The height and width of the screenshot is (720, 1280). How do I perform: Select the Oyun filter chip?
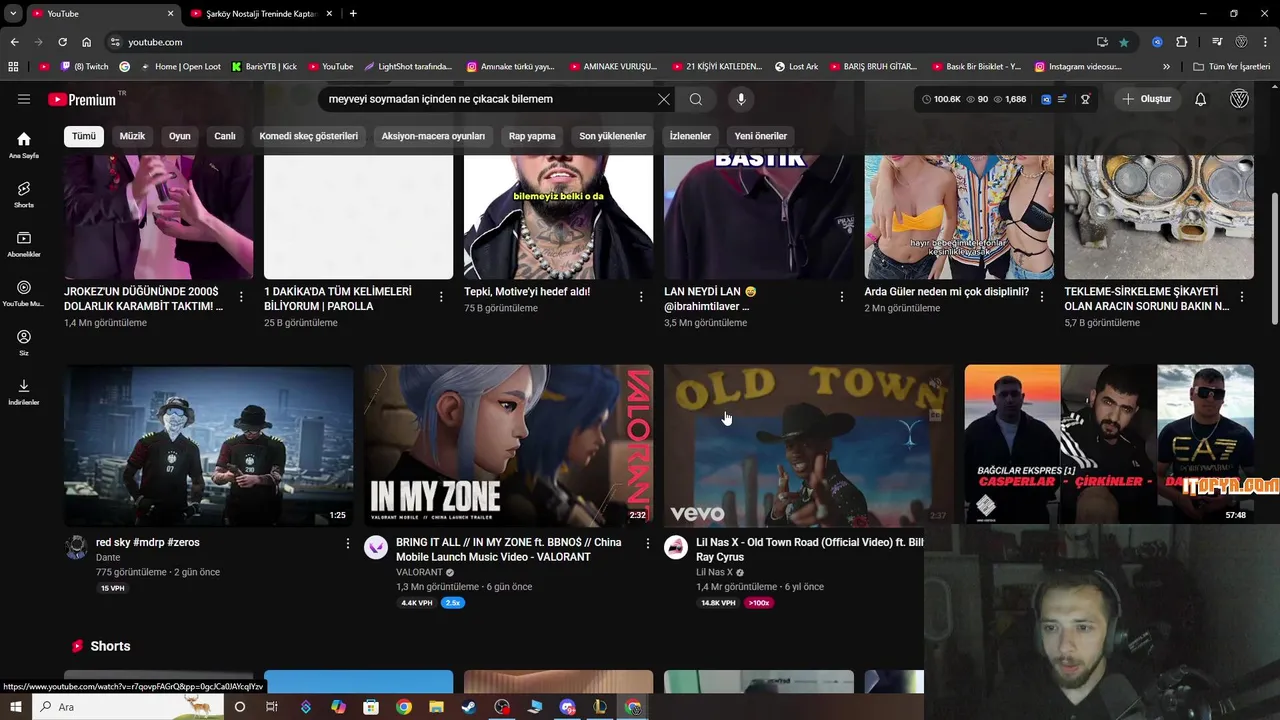pyautogui.click(x=180, y=136)
